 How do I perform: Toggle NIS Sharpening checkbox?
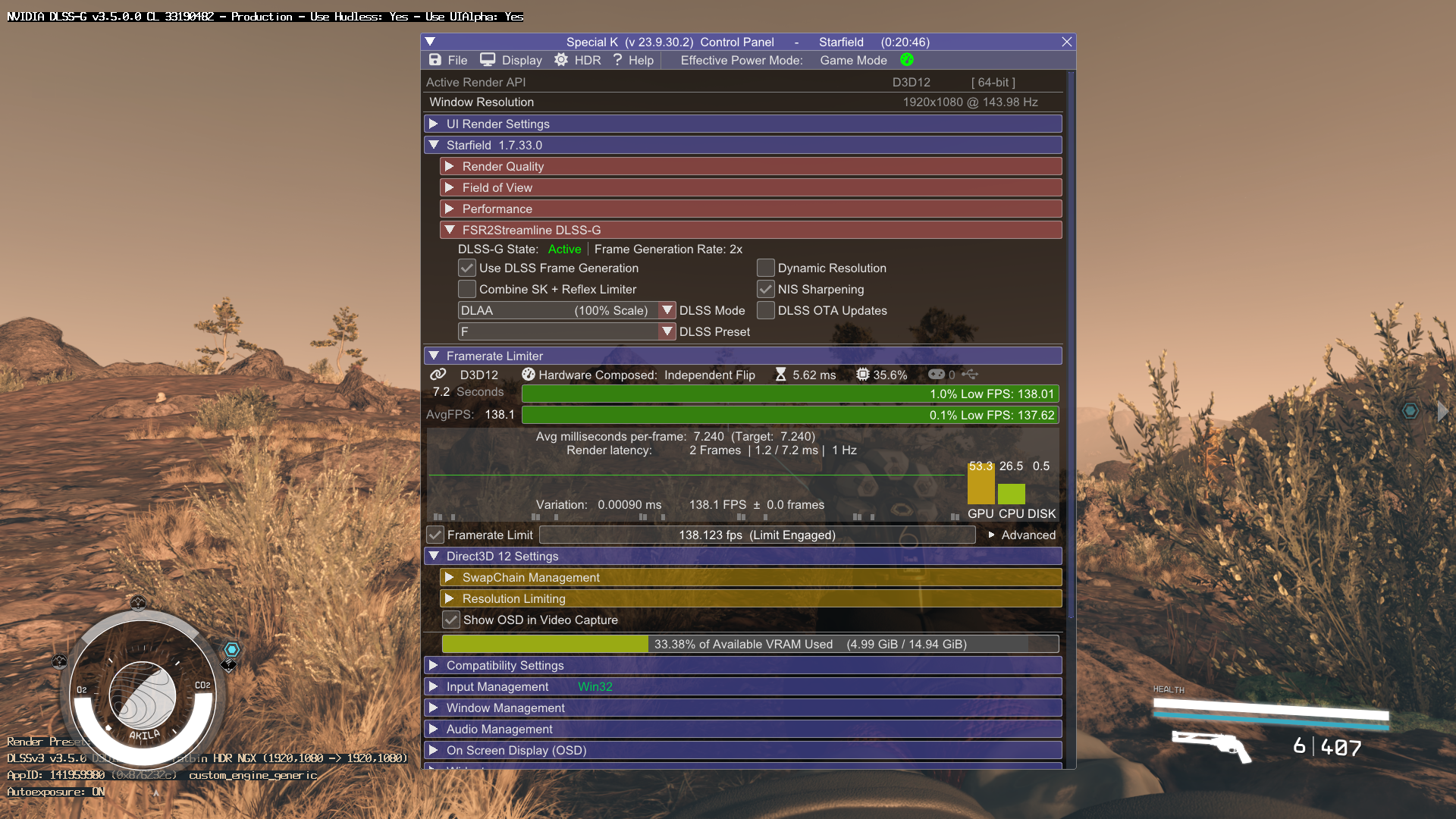pyautogui.click(x=766, y=290)
